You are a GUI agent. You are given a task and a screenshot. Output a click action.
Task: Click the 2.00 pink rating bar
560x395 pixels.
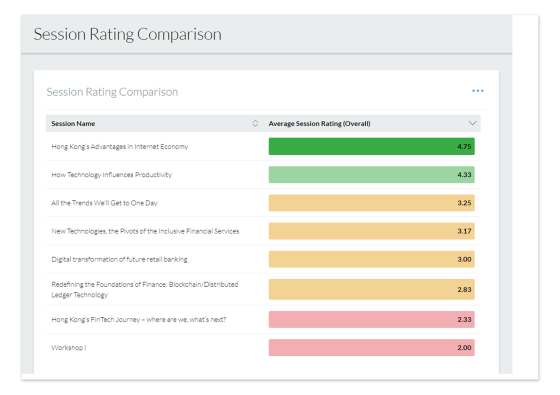(371, 348)
